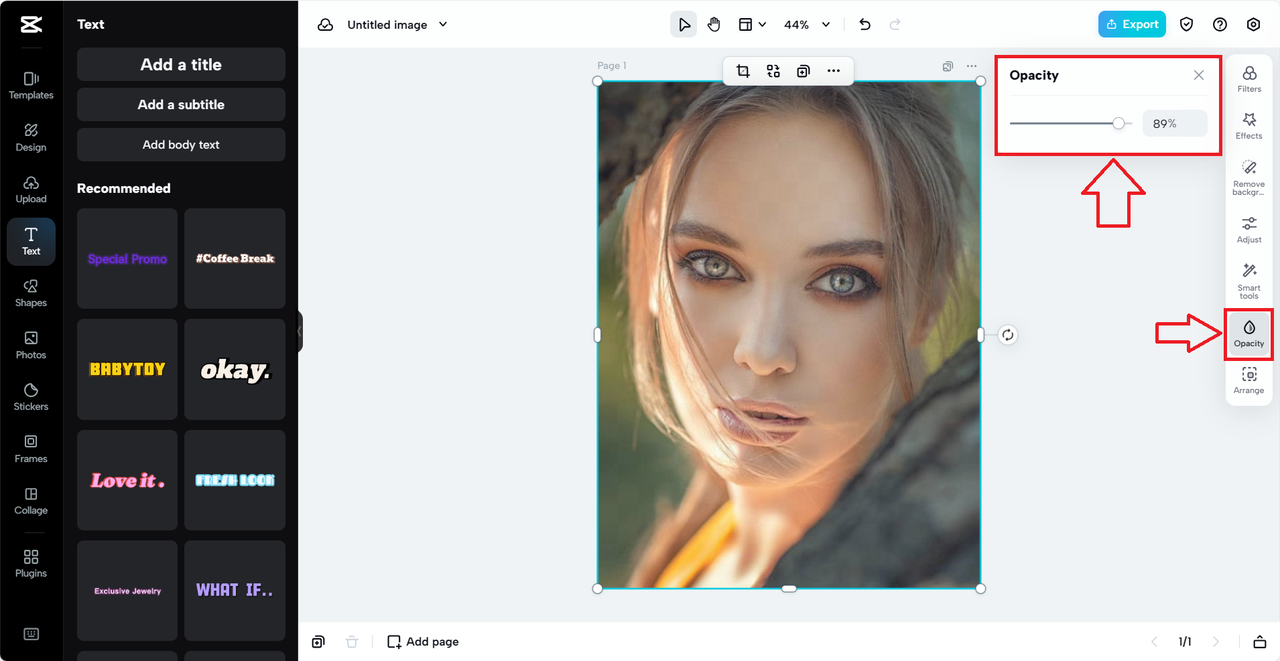Go to next page arrow
This screenshot has height=661, width=1280.
coord(1216,642)
